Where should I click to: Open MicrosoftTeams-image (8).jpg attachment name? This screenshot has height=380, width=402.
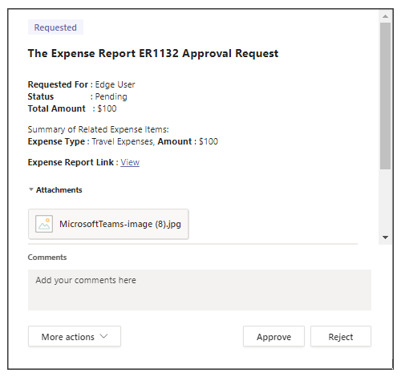click(x=120, y=224)
